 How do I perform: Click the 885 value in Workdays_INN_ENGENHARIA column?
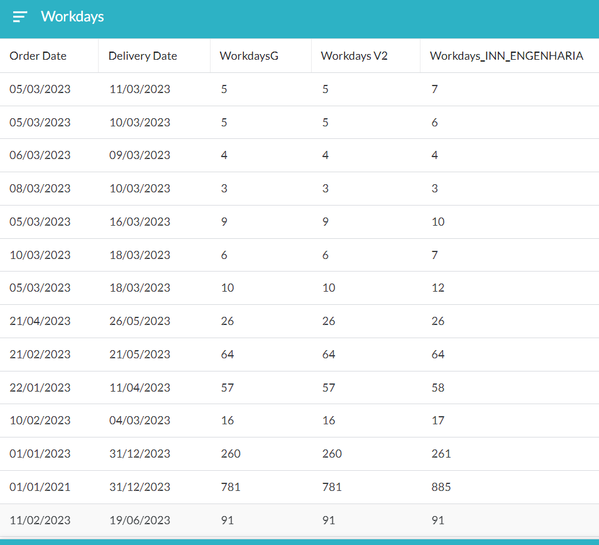point(441,487)
